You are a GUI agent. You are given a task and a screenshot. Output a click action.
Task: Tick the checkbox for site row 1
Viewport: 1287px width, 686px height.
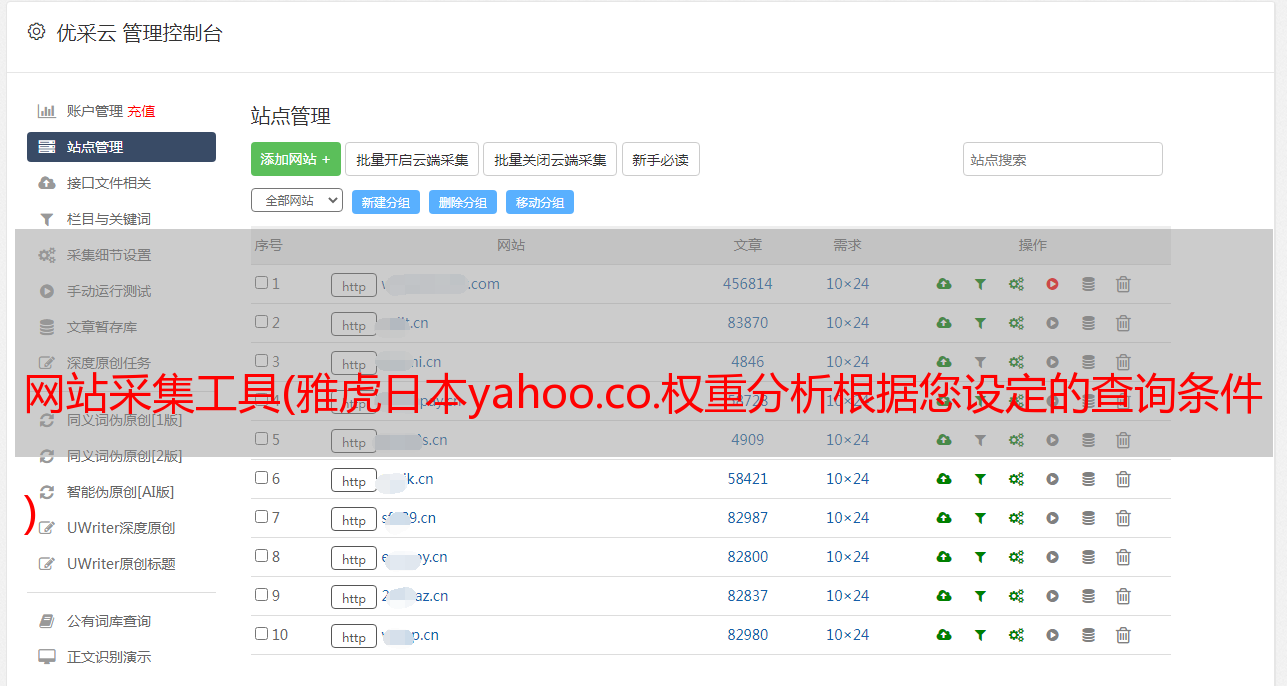coord(261,283)
